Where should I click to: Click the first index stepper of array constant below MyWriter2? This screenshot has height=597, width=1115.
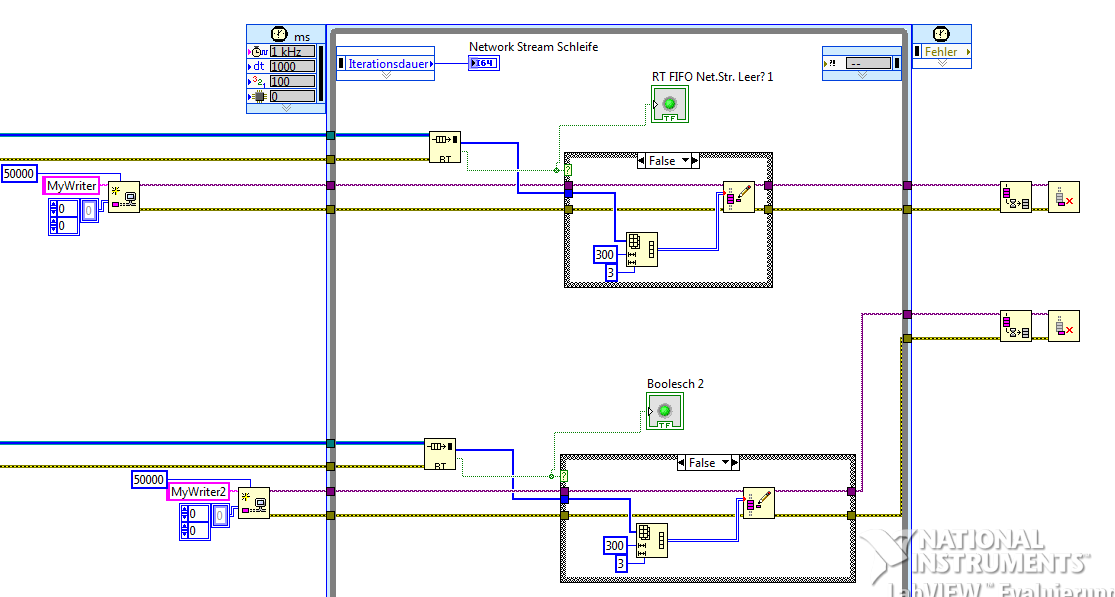[x=183, y=514]
